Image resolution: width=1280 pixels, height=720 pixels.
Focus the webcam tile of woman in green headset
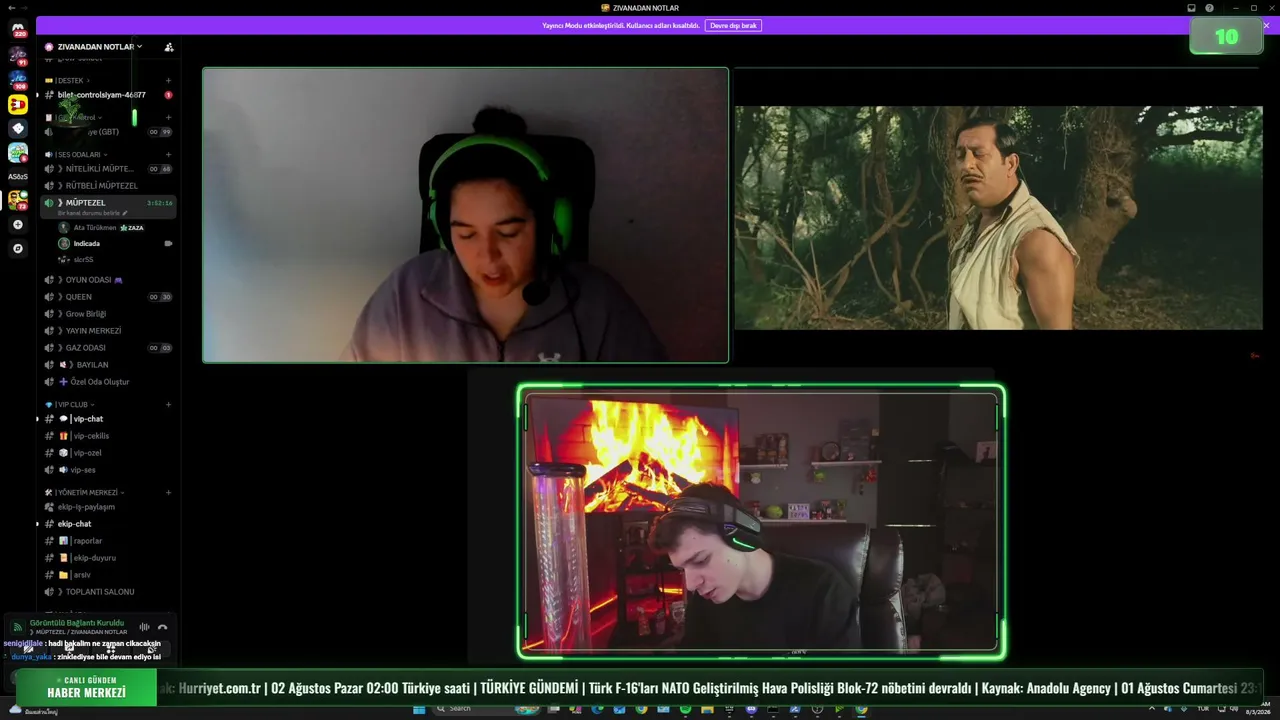465,215
